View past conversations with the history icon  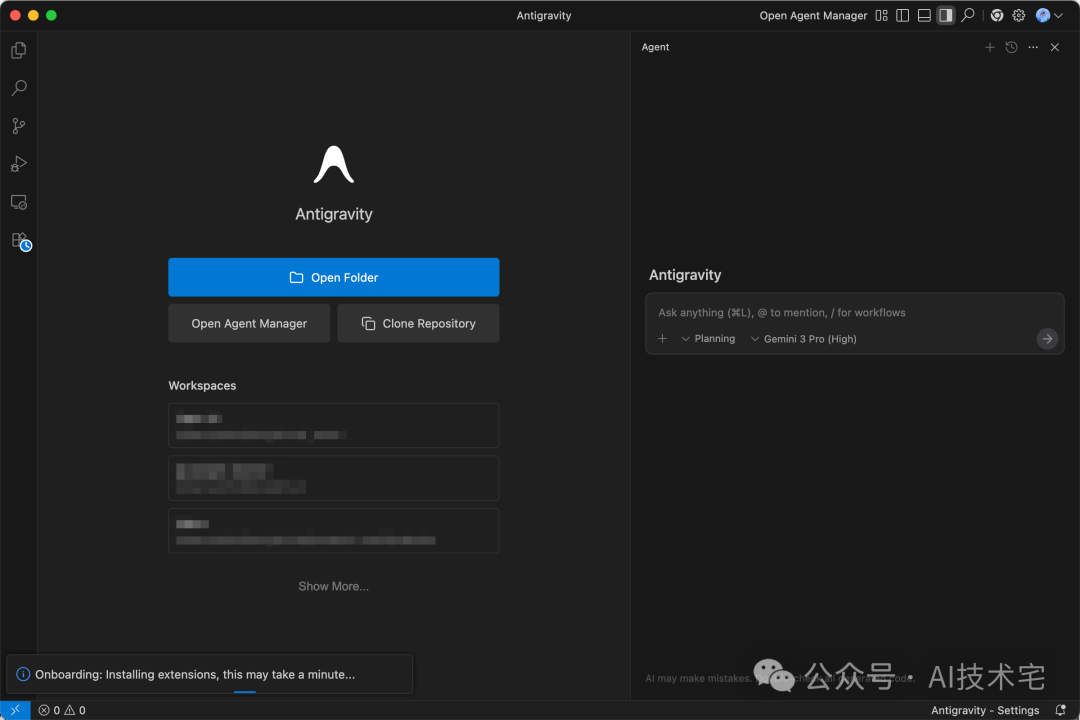coord(1011,47)
